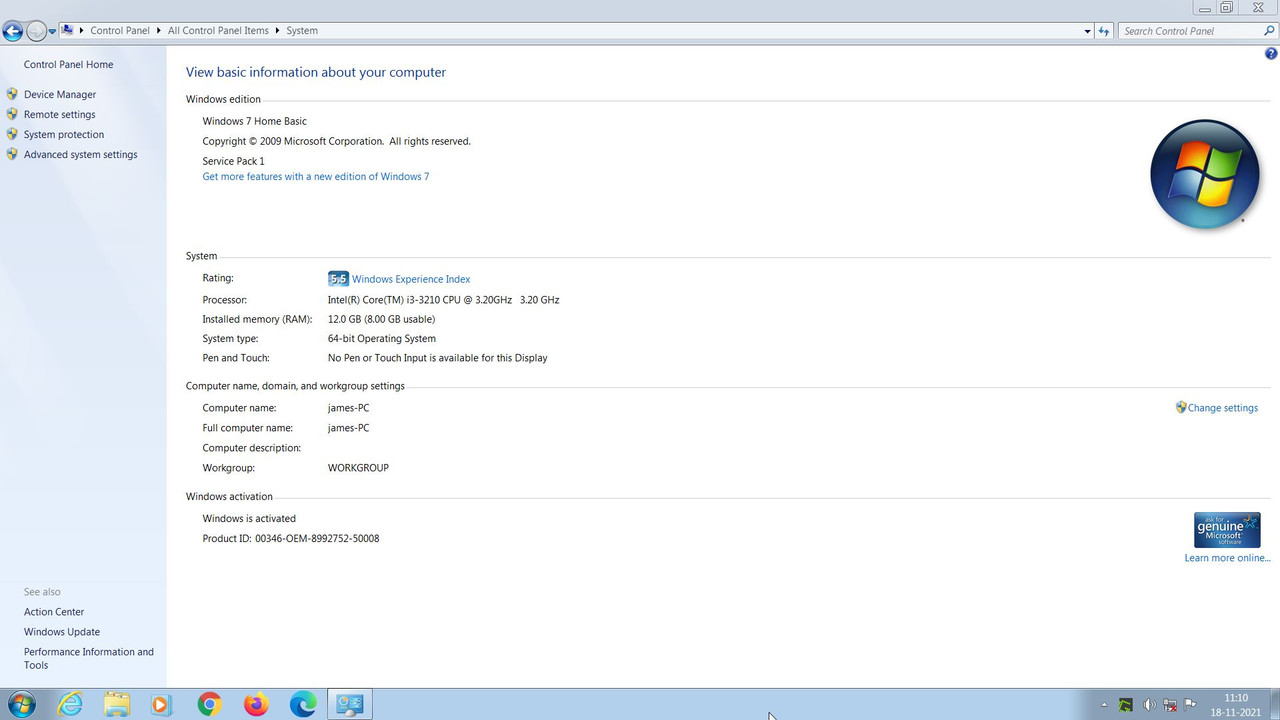This screenshot has width=1280, height=720.
Task: Open the Action Center flag tray icon
Action: (x=1191, y=705)
